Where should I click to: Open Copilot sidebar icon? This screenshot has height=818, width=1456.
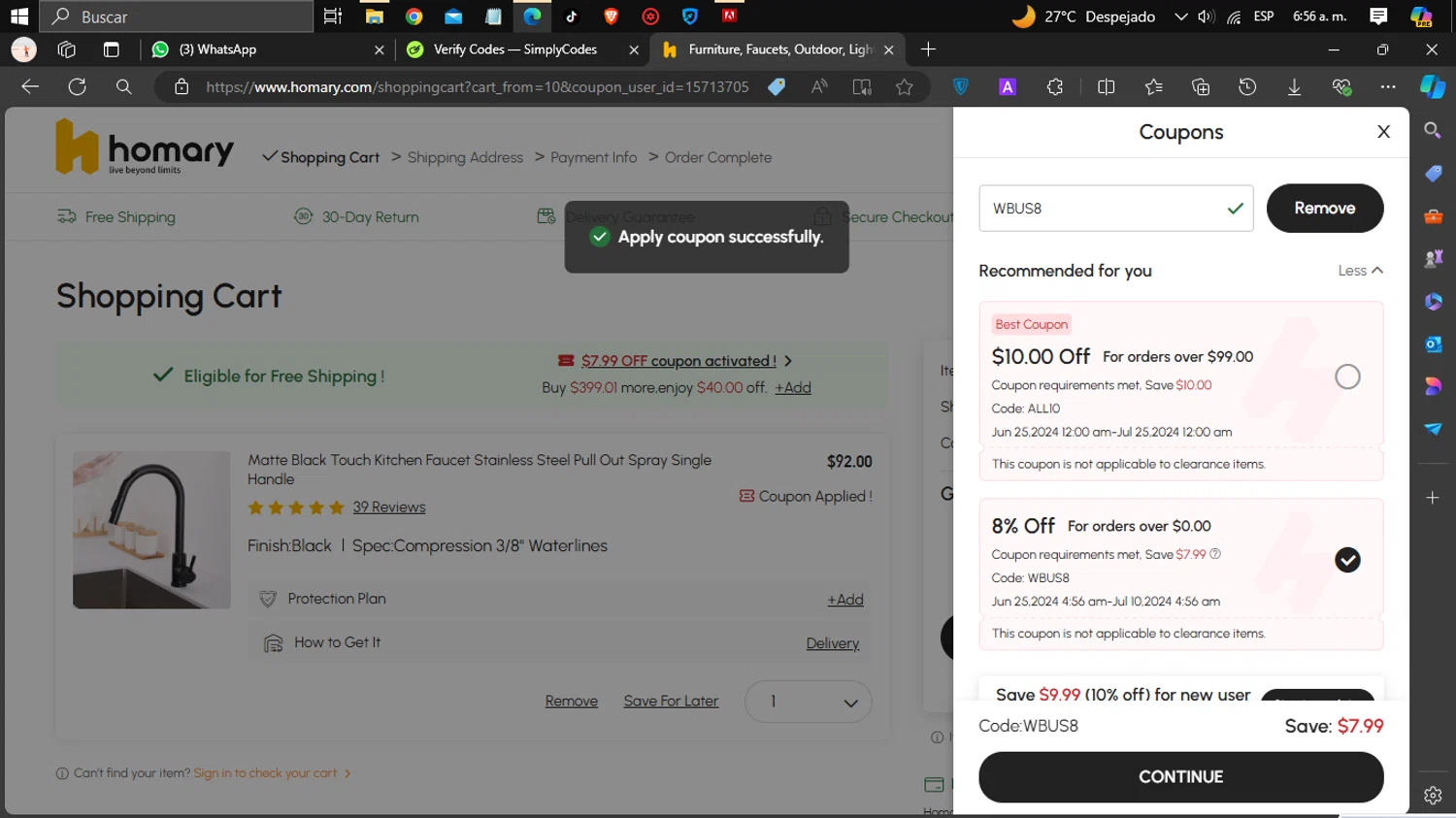click(1433, 87)
